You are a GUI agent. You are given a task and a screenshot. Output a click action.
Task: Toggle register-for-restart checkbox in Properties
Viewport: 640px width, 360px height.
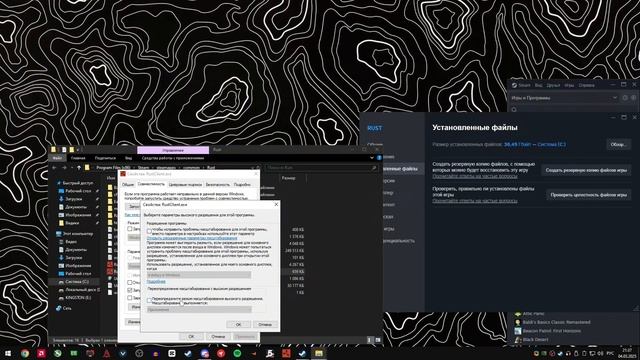point(130,298)
